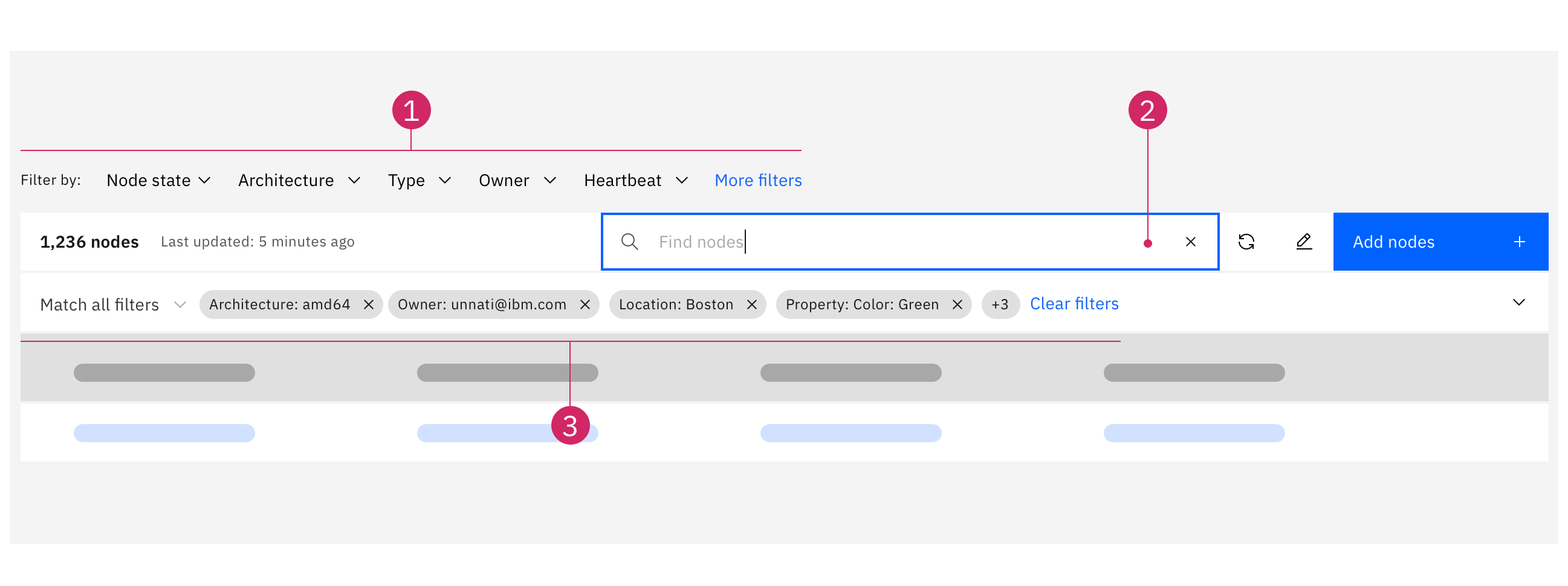Remove the Property: Color: Green tag

coord(957,304)
